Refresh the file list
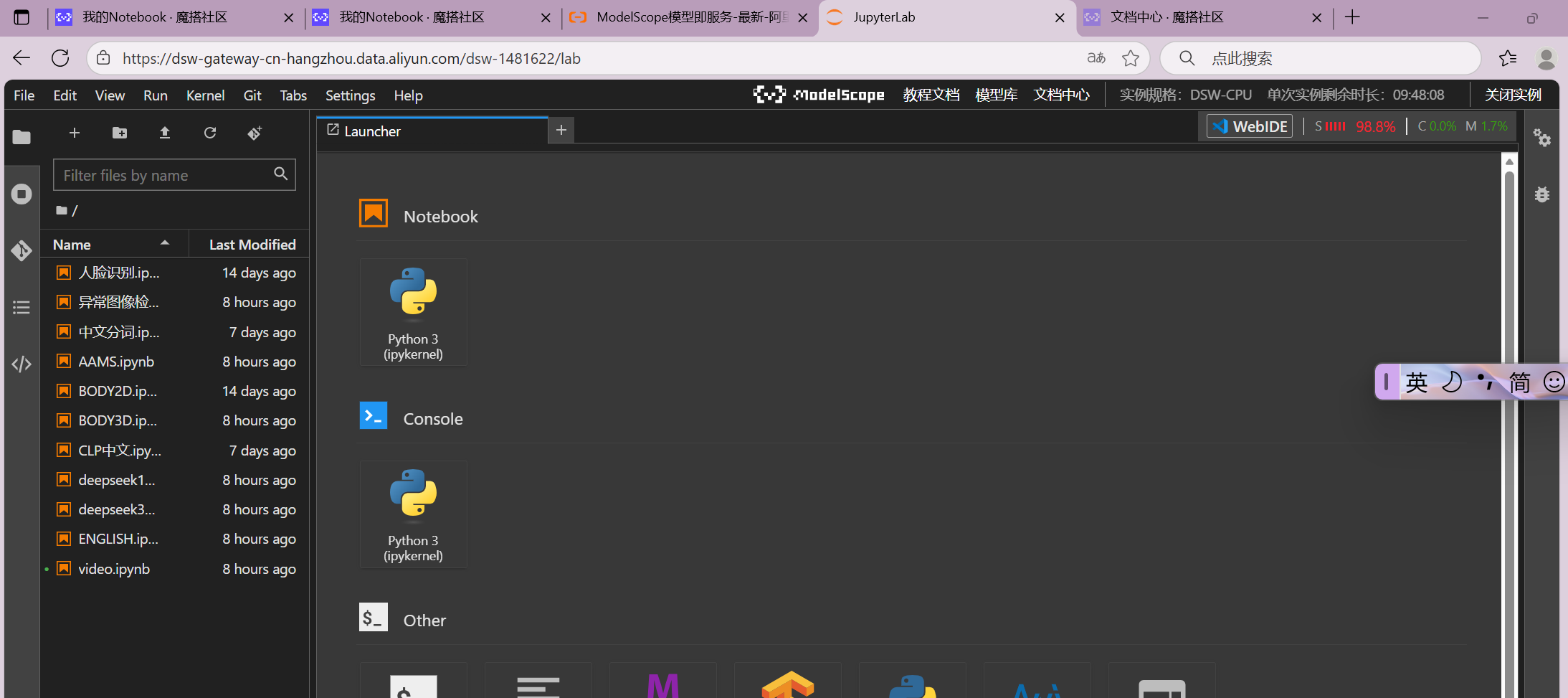 210,133
